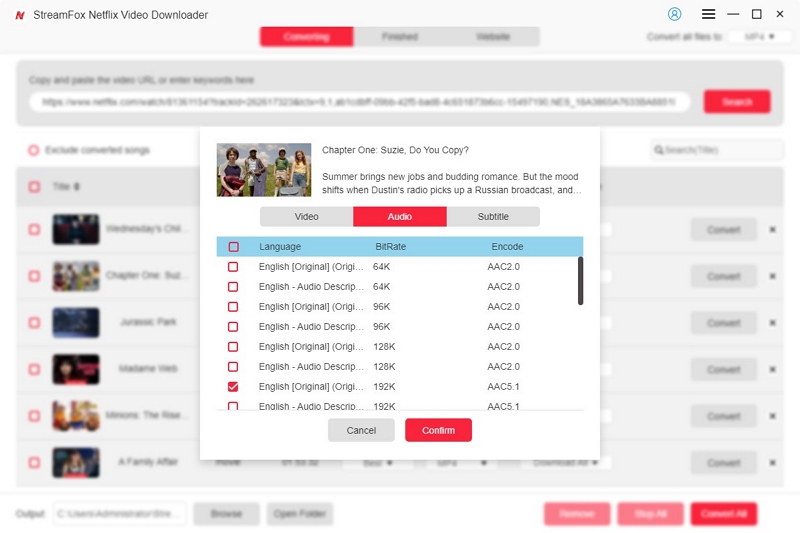Uncheck English [Original] 192K AAC5.1 track

pos(233,387)
